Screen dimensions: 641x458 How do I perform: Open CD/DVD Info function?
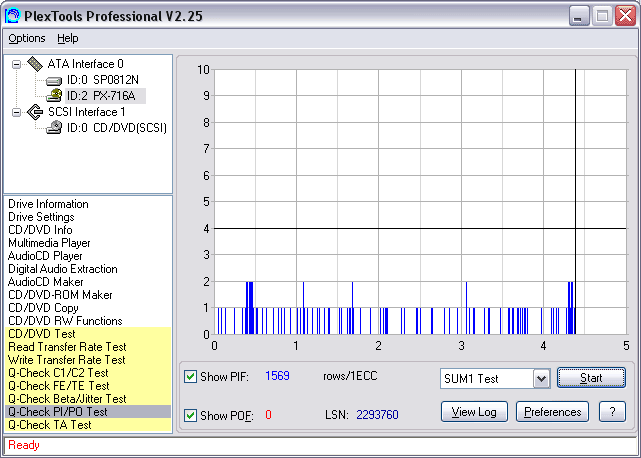click(40, 230)
